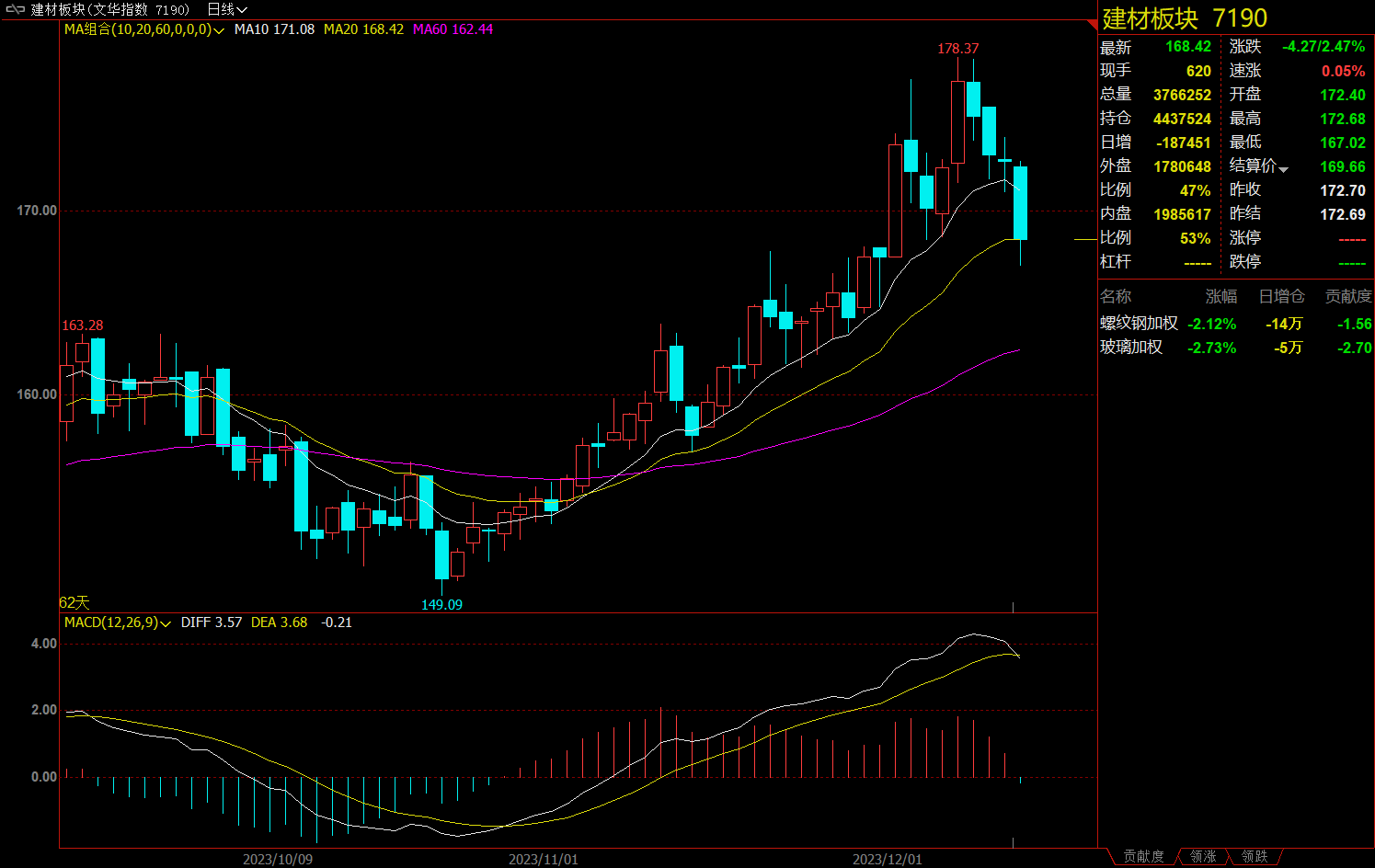The height and width of the screenshot is (868, 1375).
Task: Click the 160.00 price axis label
Action: coord(37,394)
